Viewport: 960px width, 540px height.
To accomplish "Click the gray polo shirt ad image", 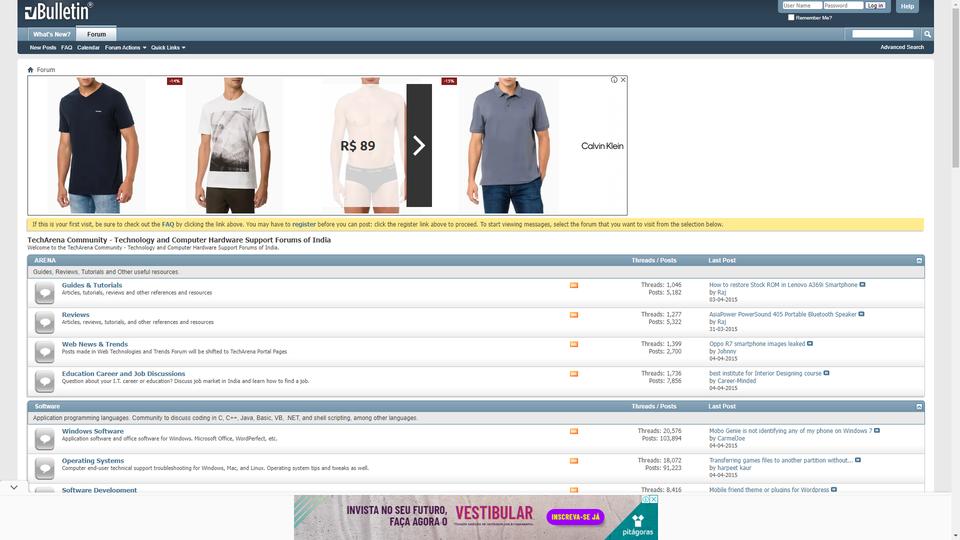I will click(509, 146).
